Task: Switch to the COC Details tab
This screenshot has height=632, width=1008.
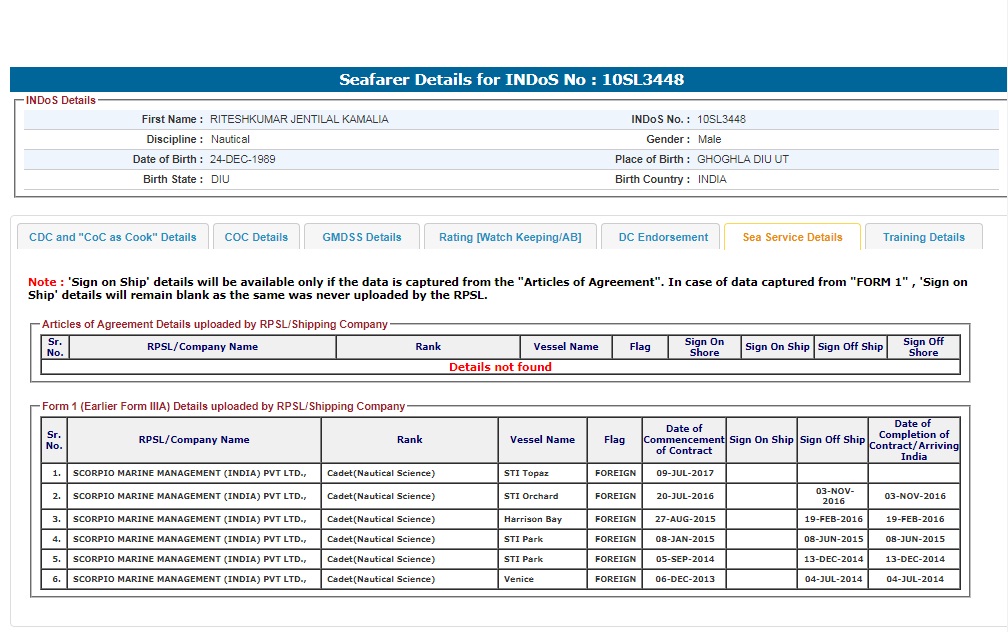Action: 256,237
